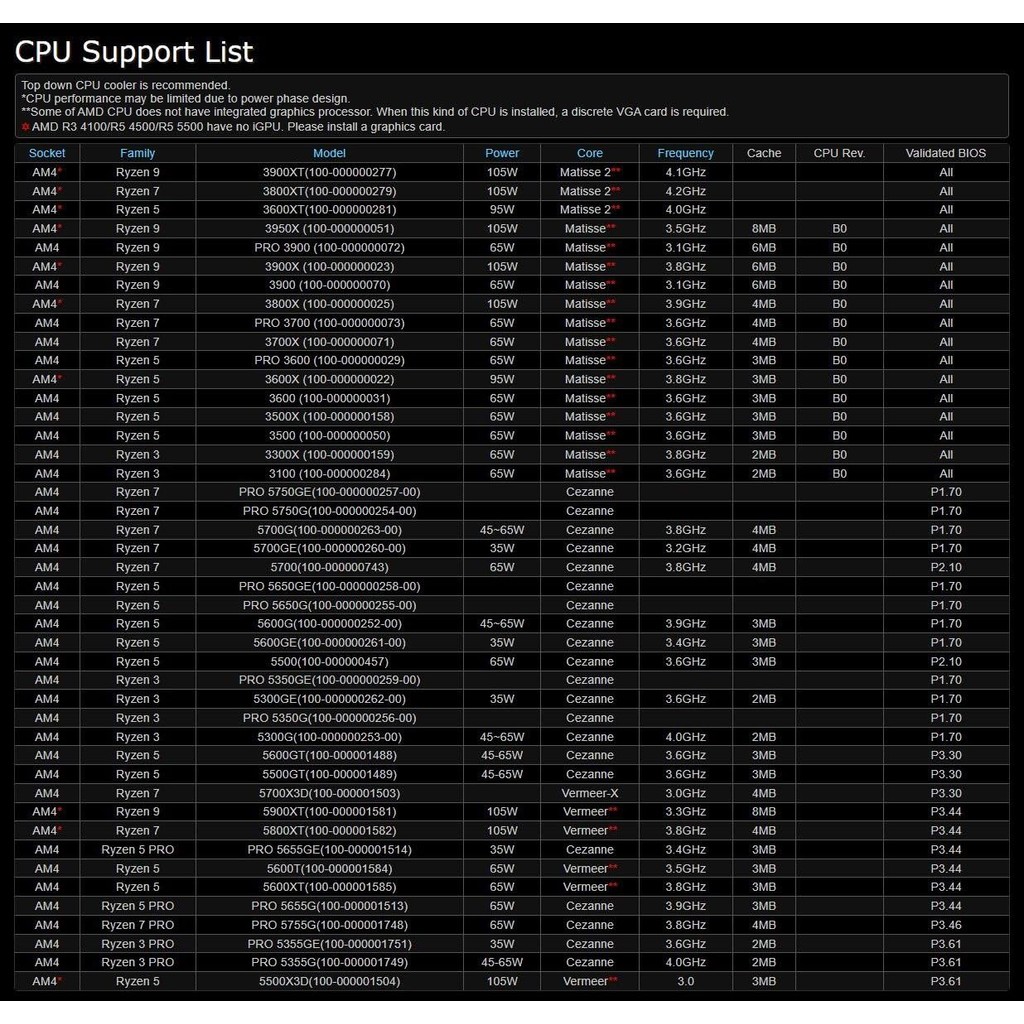Select model 3600X (100-000000022)

[x=329, y=379]
